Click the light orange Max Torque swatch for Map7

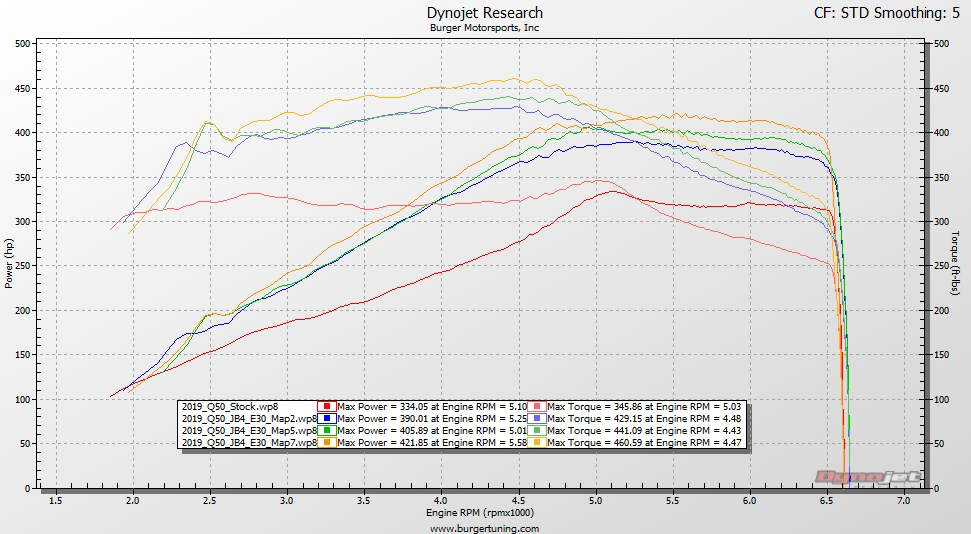pos(537,442)
